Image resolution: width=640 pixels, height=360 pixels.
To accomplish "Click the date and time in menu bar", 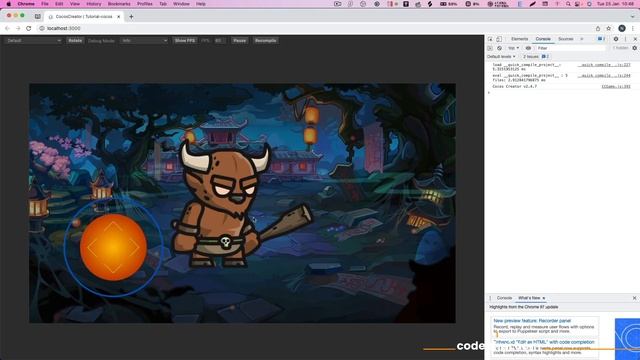I will (615, 4).
